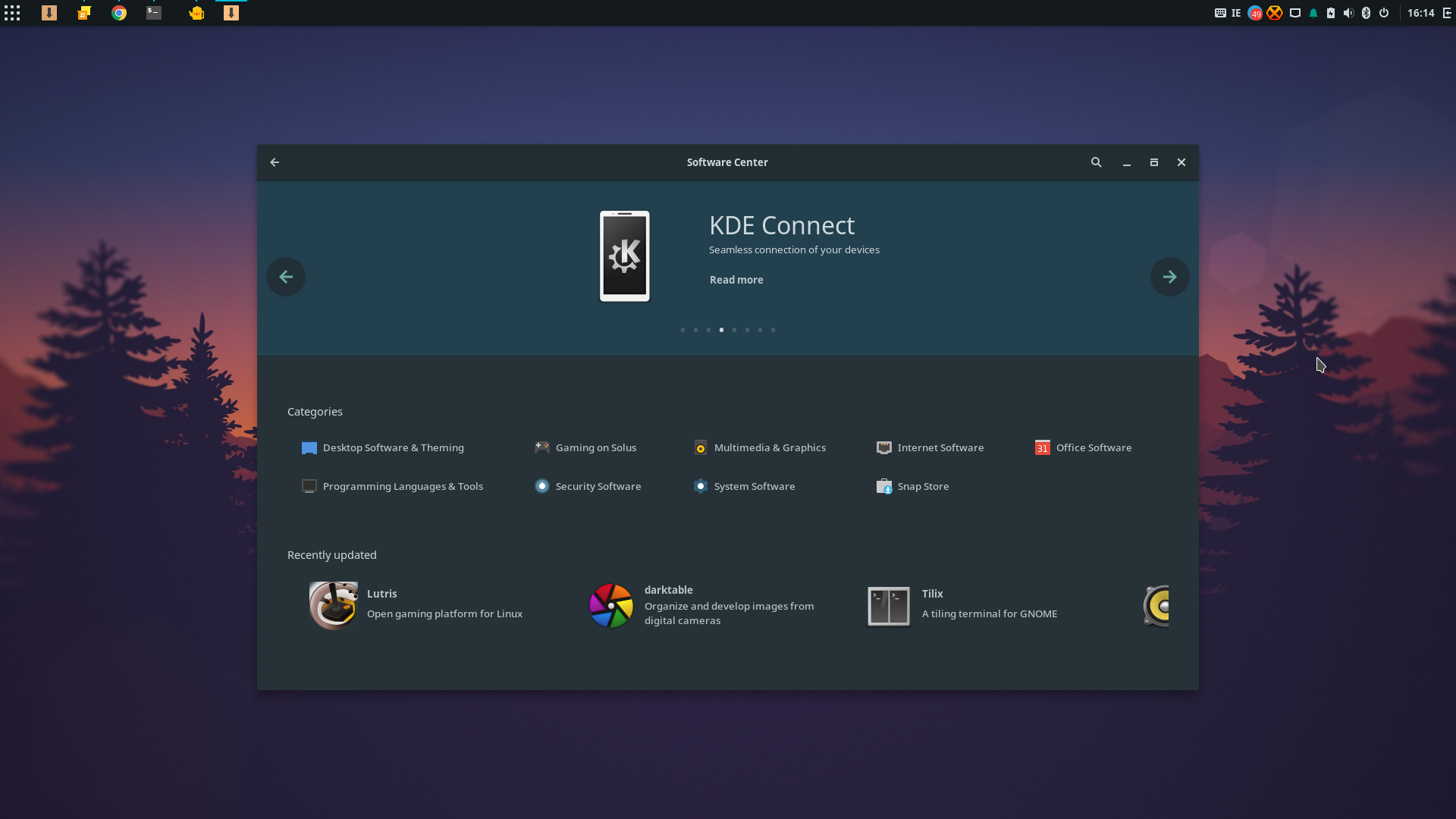The height and width of the screenshot is (819, 1456).
Task: Select the active fourth carousel dot
Action: (721, 330)
